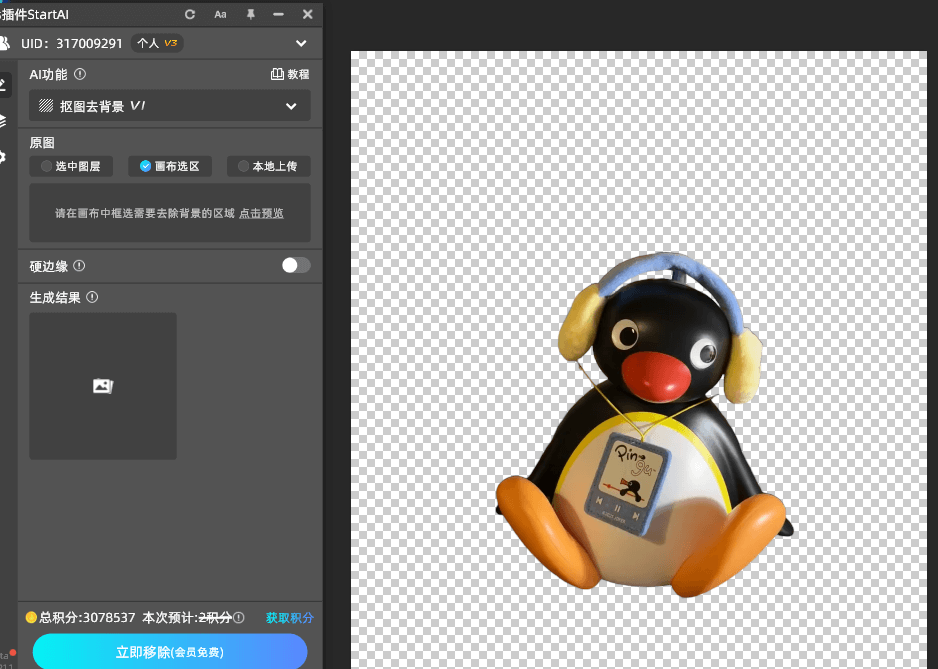This screenshot has width=938, height=669.
Task: Click the info icon beside AI功能
Action: click(x=80, y=74)
